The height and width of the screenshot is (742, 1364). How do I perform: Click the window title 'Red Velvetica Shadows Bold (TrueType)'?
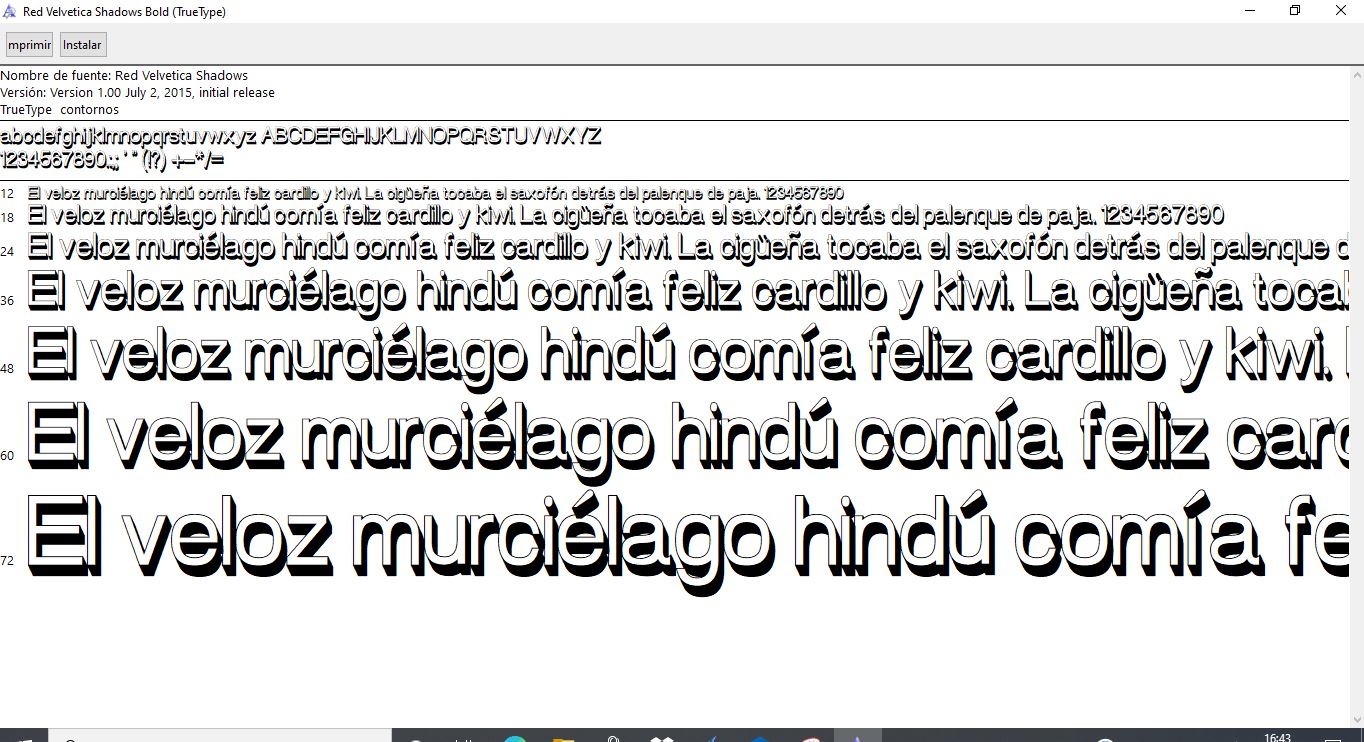124,12
